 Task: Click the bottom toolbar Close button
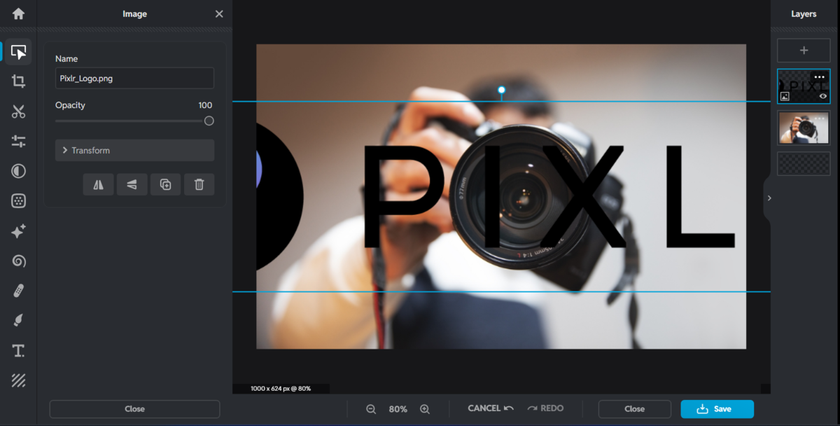pyautogui.click(x=634, y=409)
